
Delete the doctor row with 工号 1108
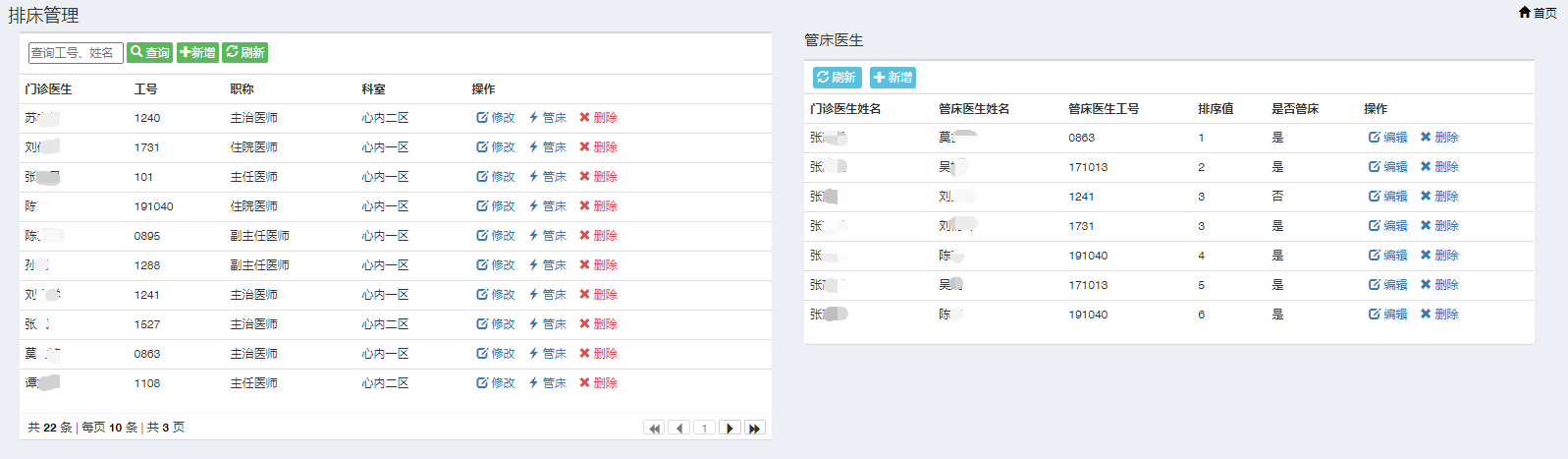(x=598, y=383)
